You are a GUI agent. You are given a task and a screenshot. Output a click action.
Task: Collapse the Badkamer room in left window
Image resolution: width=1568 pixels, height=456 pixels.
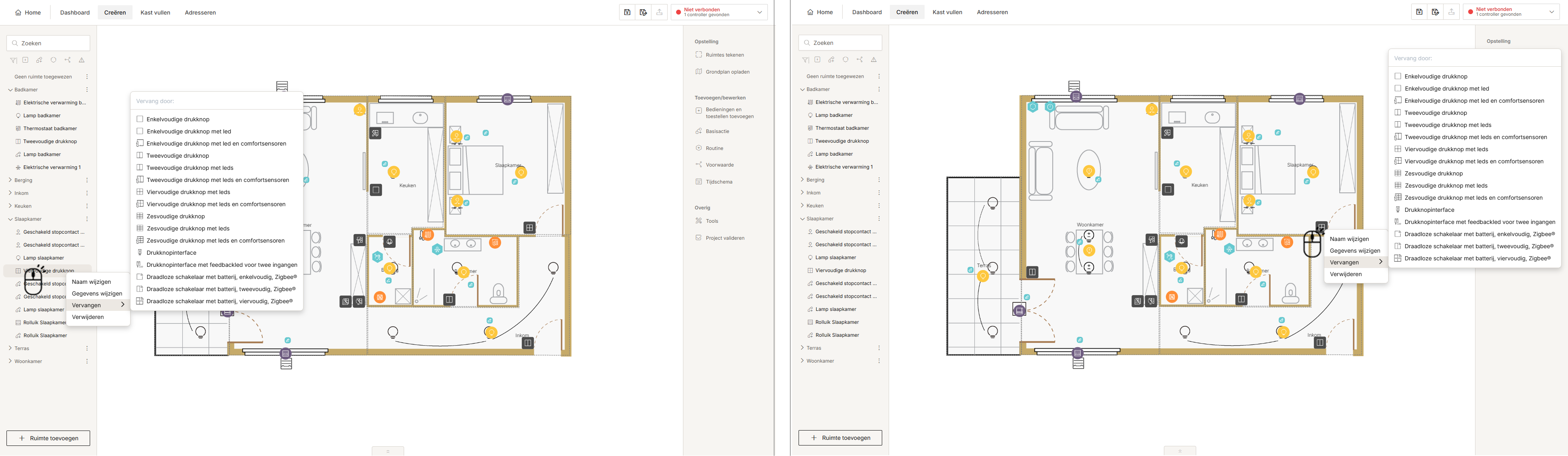(11, 90)
